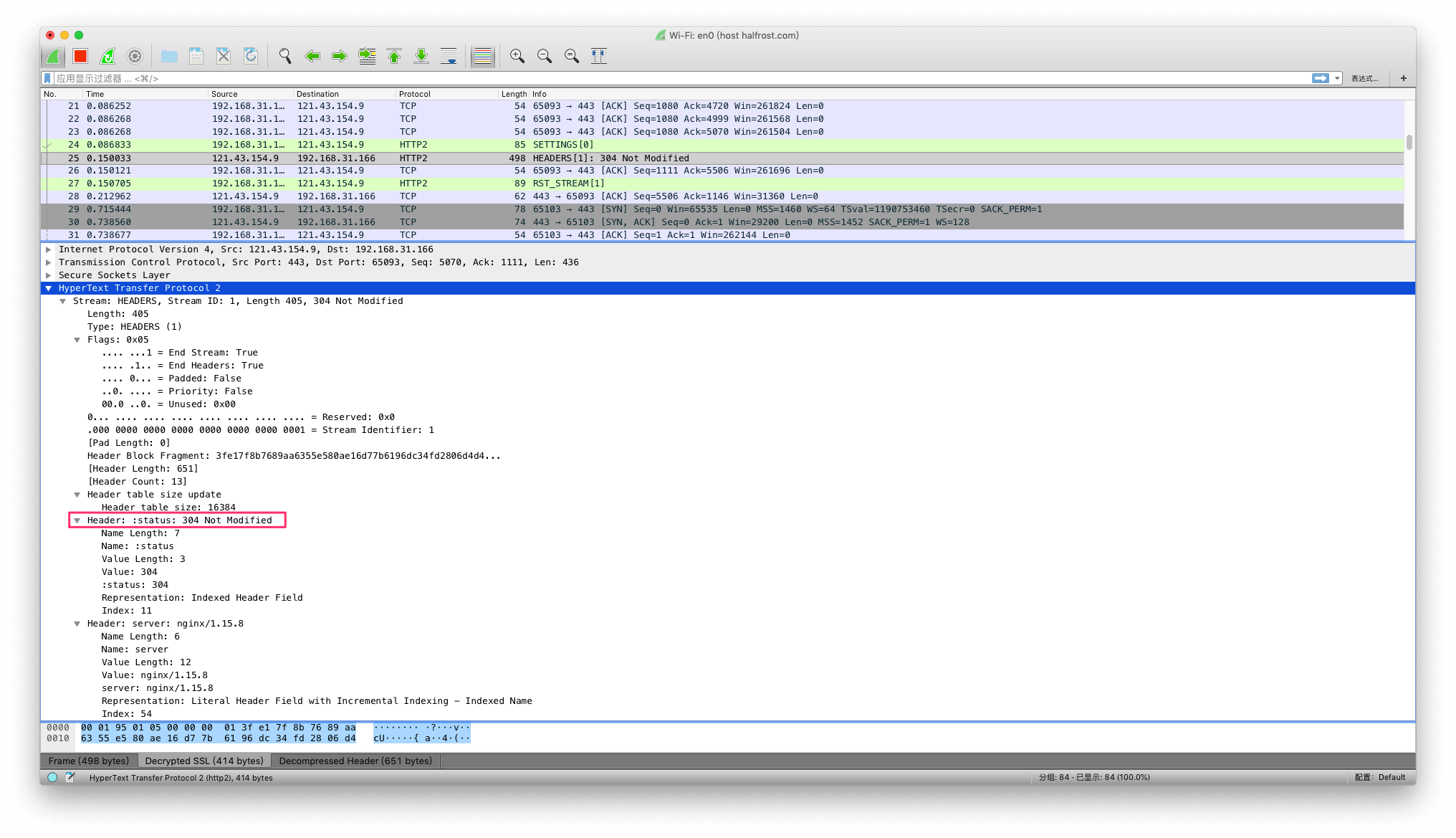Open the 表达式 expression builder
Viewport: 1456px width, 838px height.
click(1364, 78)
